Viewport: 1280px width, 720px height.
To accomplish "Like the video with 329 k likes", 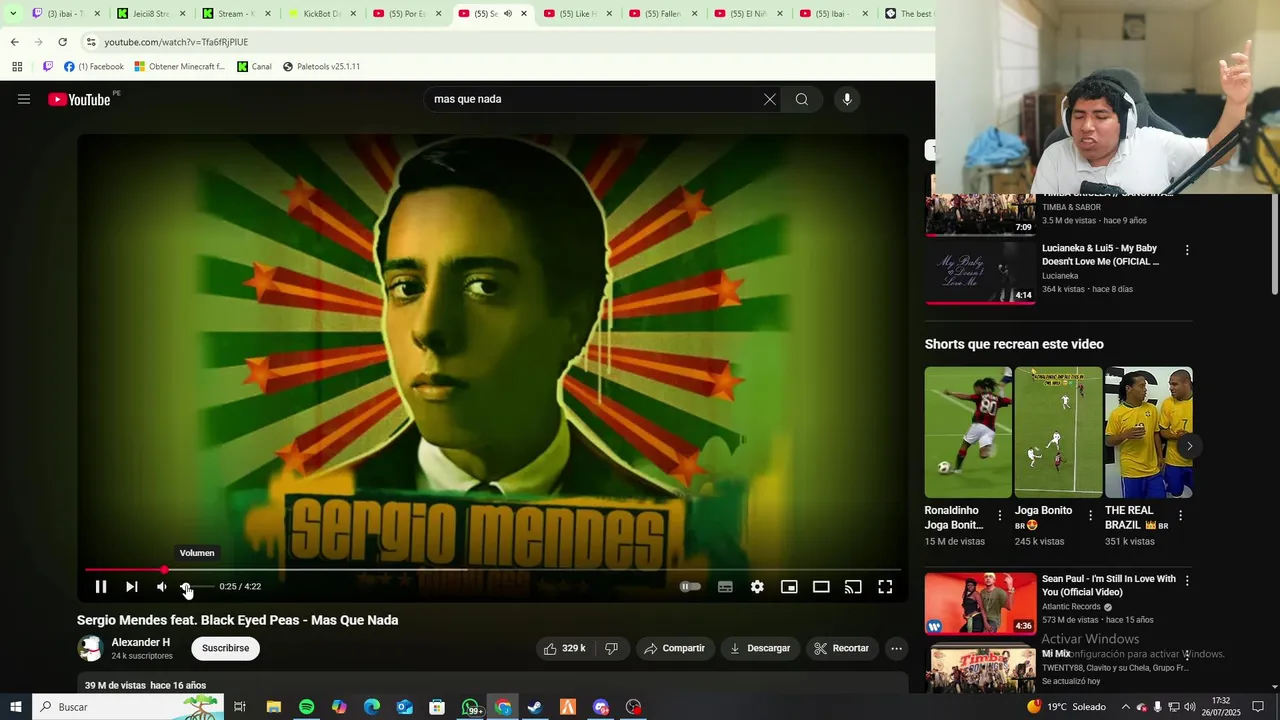I will [x=564, y=648].
